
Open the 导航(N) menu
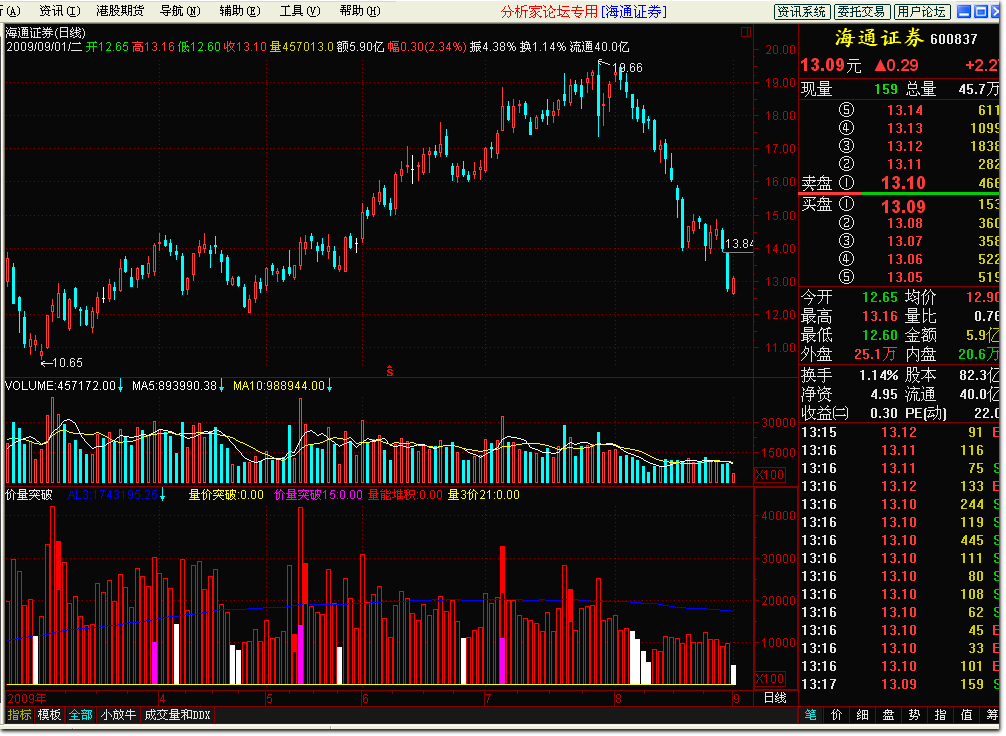[180, 11]
